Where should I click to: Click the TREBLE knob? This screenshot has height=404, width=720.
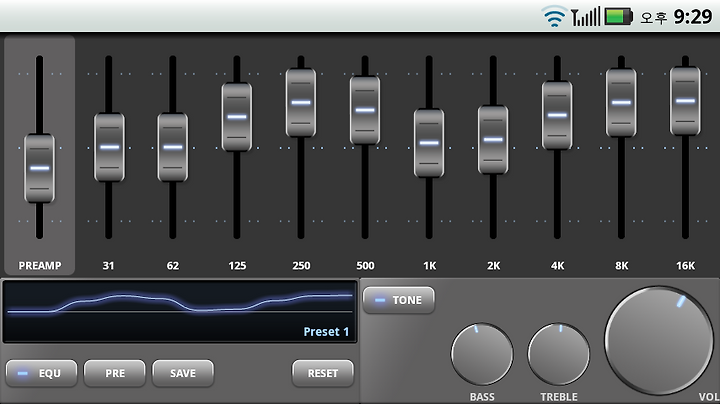point(558,354)
